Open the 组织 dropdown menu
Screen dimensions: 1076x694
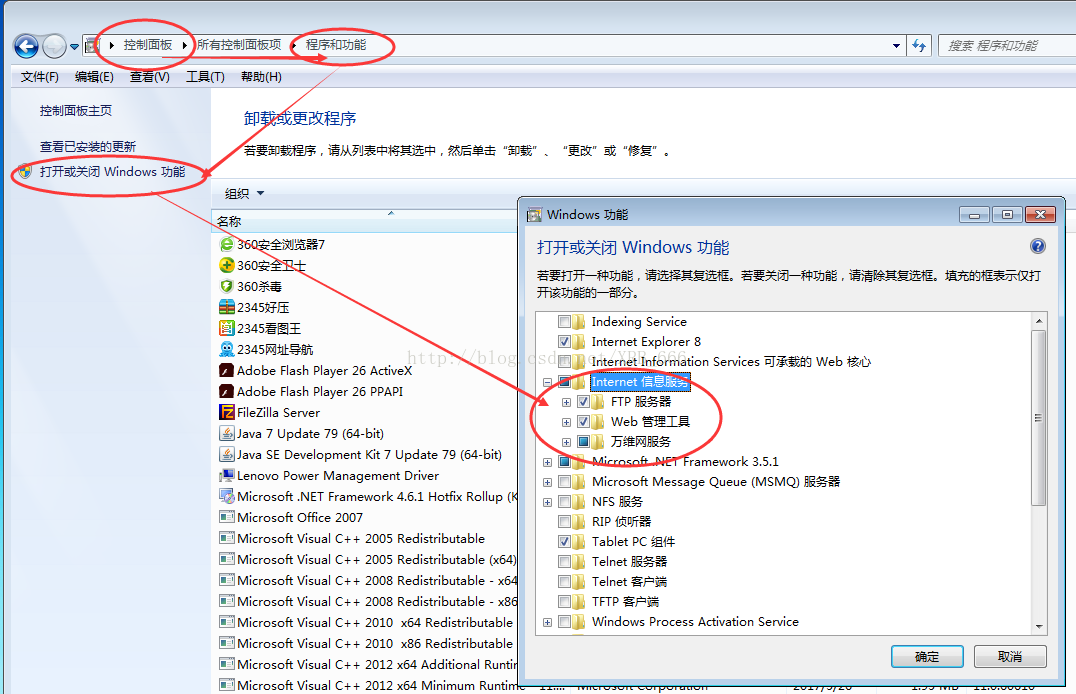pos(245,194)
